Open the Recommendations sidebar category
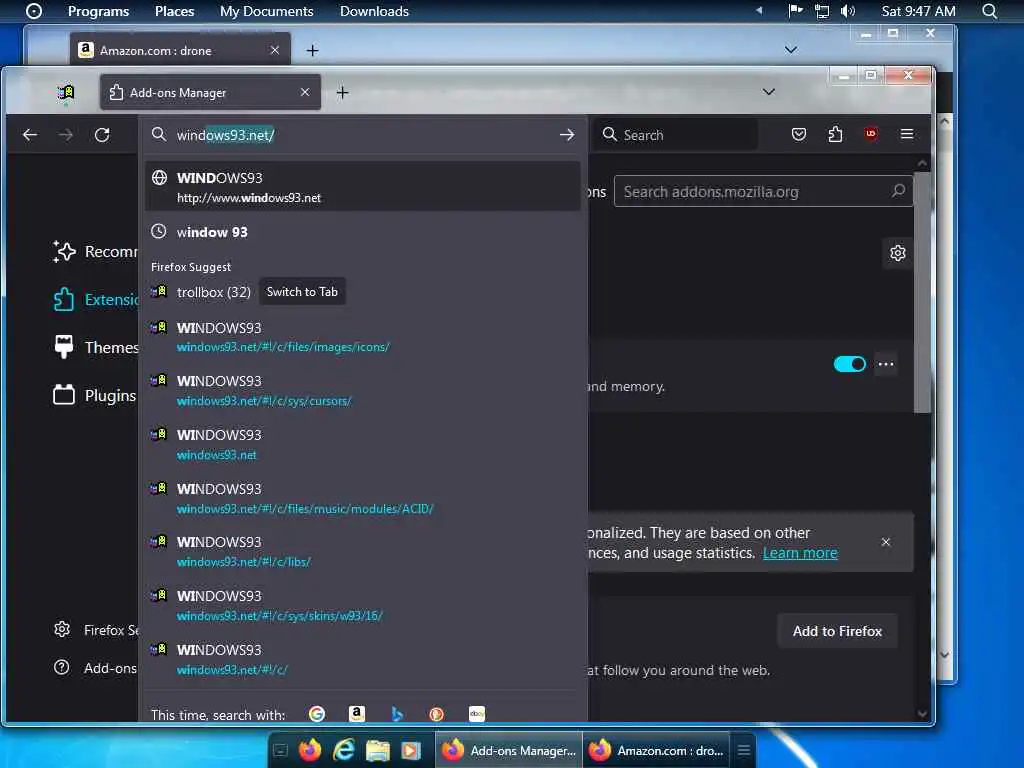1024x768 pixels. coord(95,251)
